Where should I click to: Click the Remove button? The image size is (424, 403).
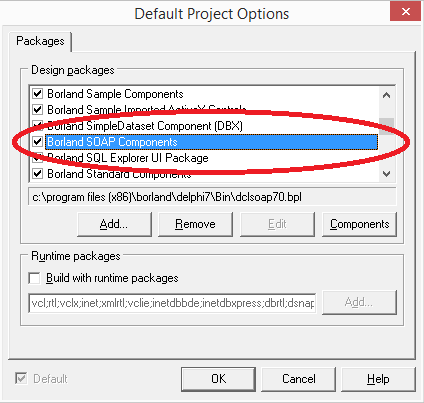tap(195, 224)
